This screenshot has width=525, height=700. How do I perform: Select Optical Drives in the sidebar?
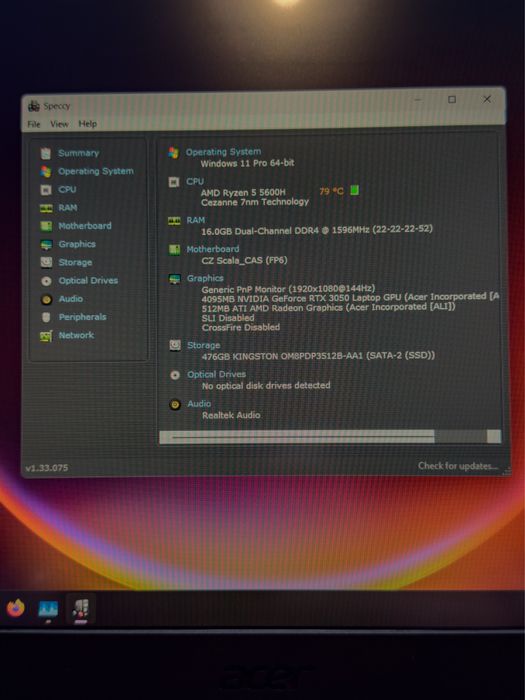pyautogui.click(x=88, y=281)
